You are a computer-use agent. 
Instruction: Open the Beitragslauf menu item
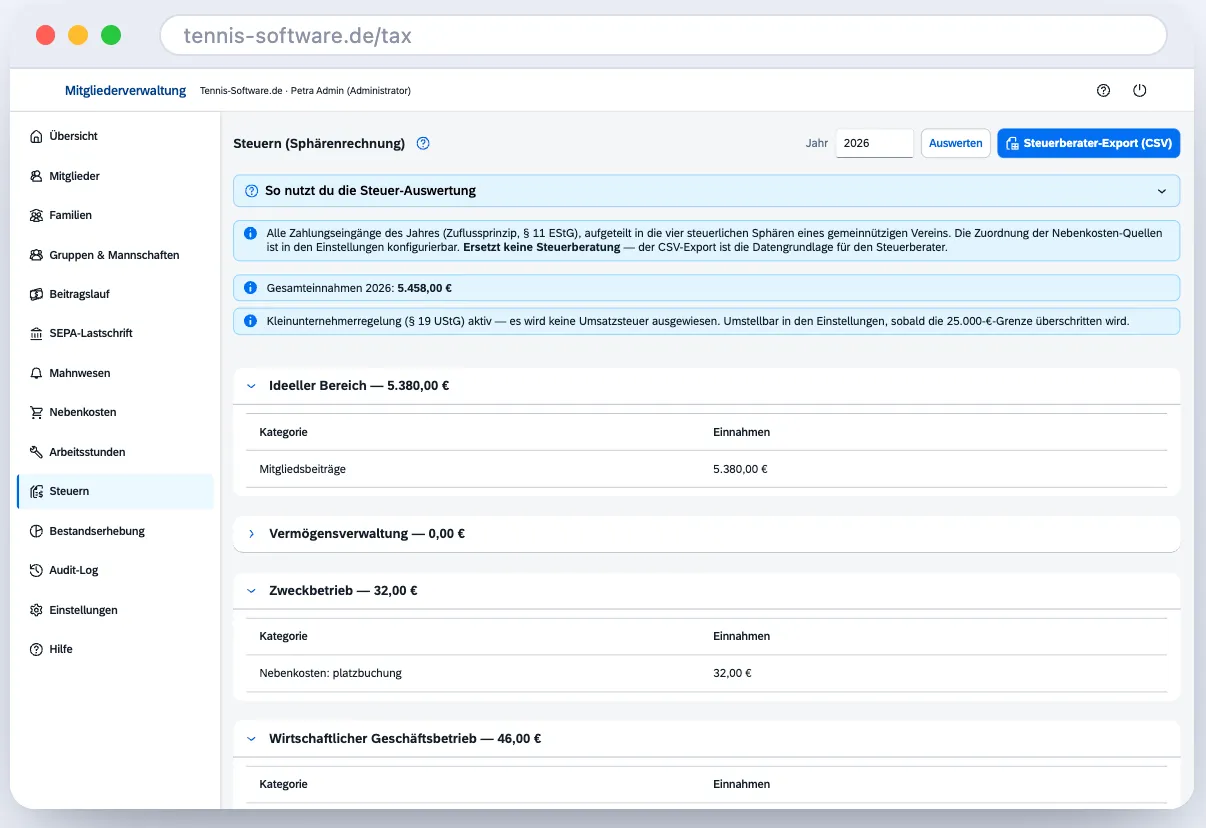[115, 294]
